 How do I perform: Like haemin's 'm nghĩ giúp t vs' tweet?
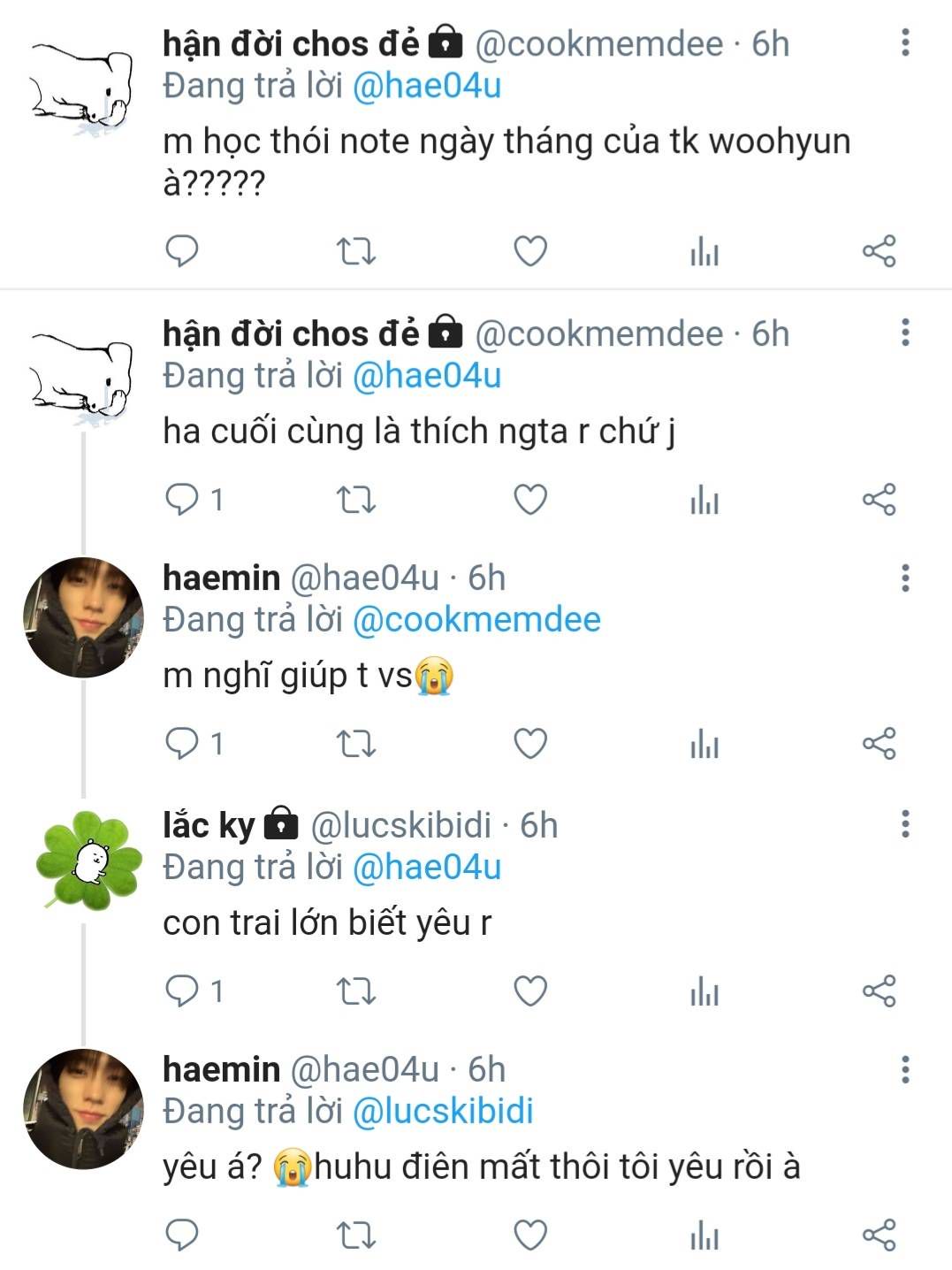point(530,744)
